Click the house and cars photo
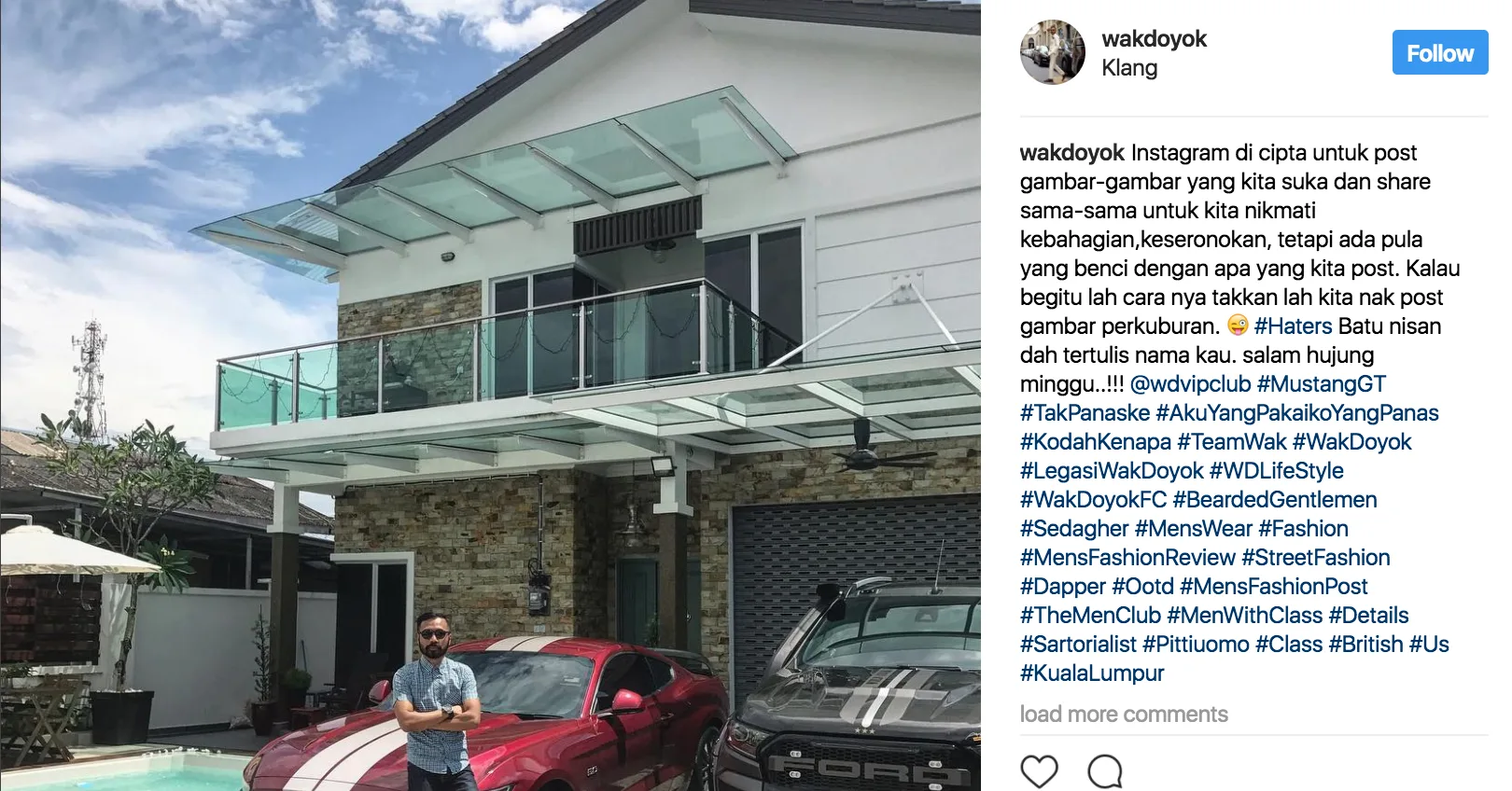Image resolution: width=1512 pixels, height=791 pixels. (490, 395)
